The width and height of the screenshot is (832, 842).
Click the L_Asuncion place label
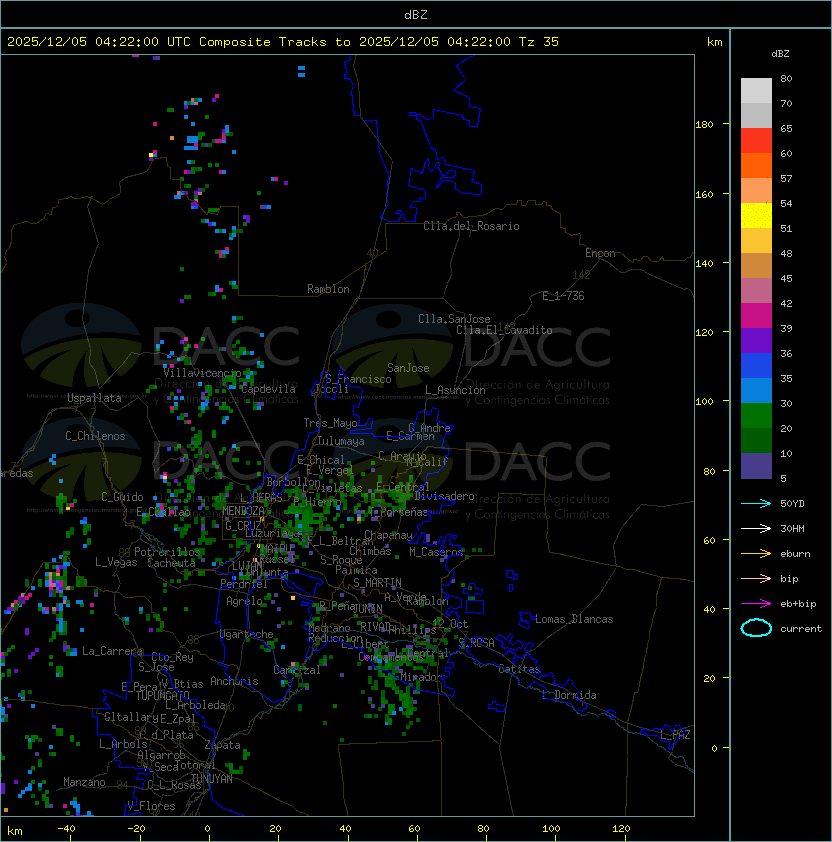pos(455,390)
